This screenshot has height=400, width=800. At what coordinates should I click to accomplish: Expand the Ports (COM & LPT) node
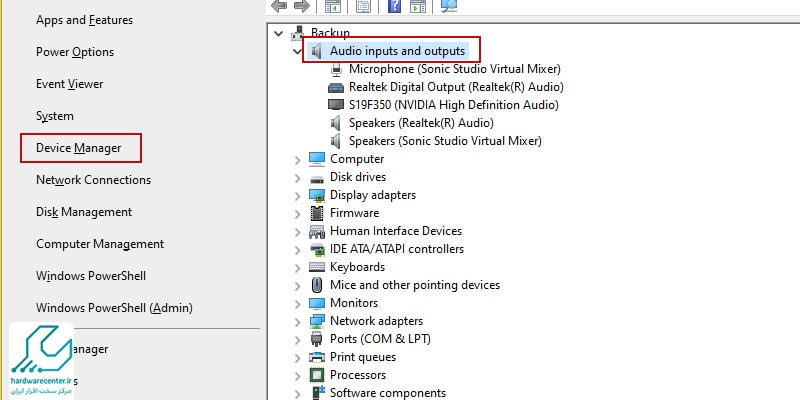coord(297,340)
